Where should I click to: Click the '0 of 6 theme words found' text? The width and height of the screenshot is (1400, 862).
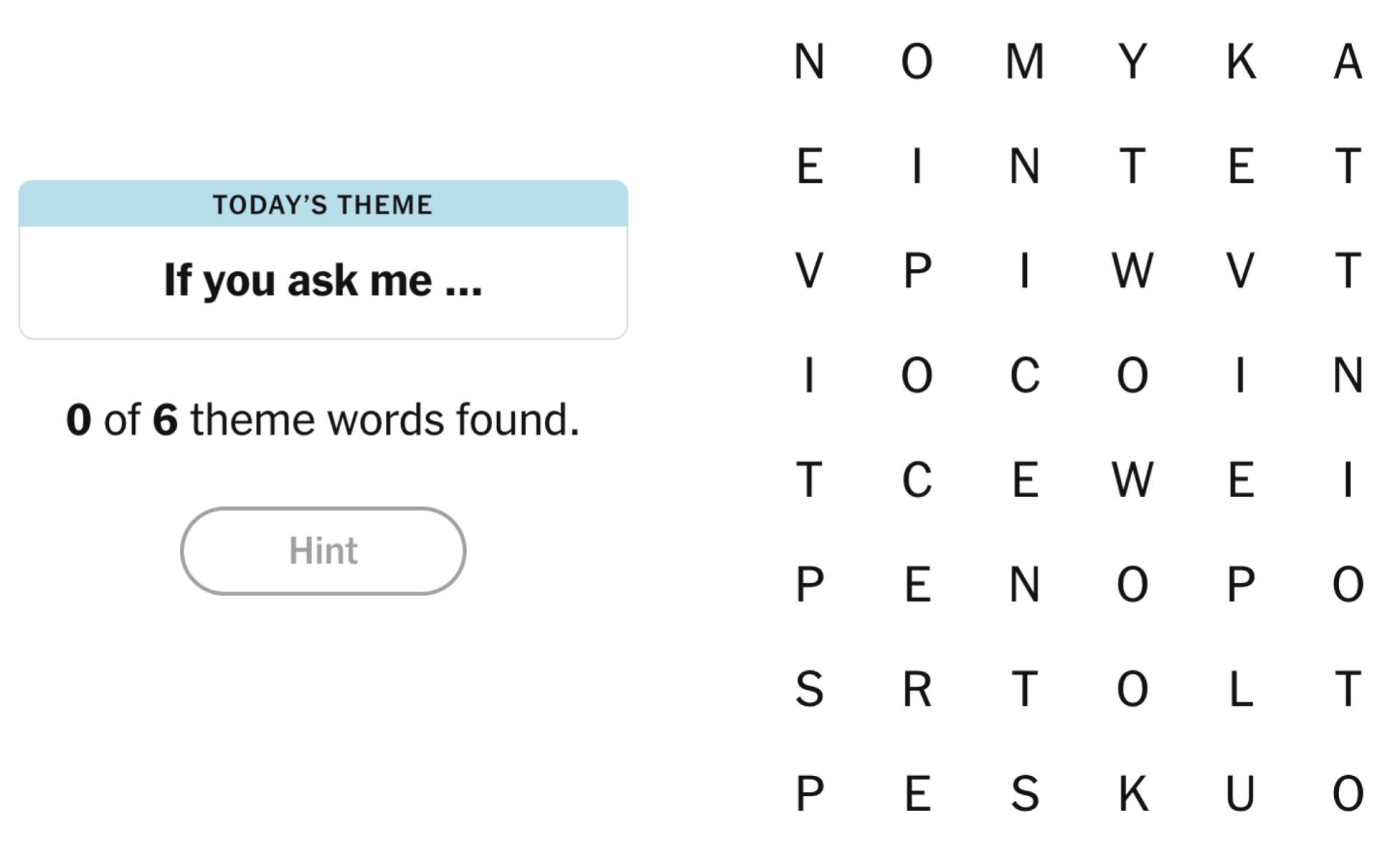pyautogui.click(x=323, y=419)
